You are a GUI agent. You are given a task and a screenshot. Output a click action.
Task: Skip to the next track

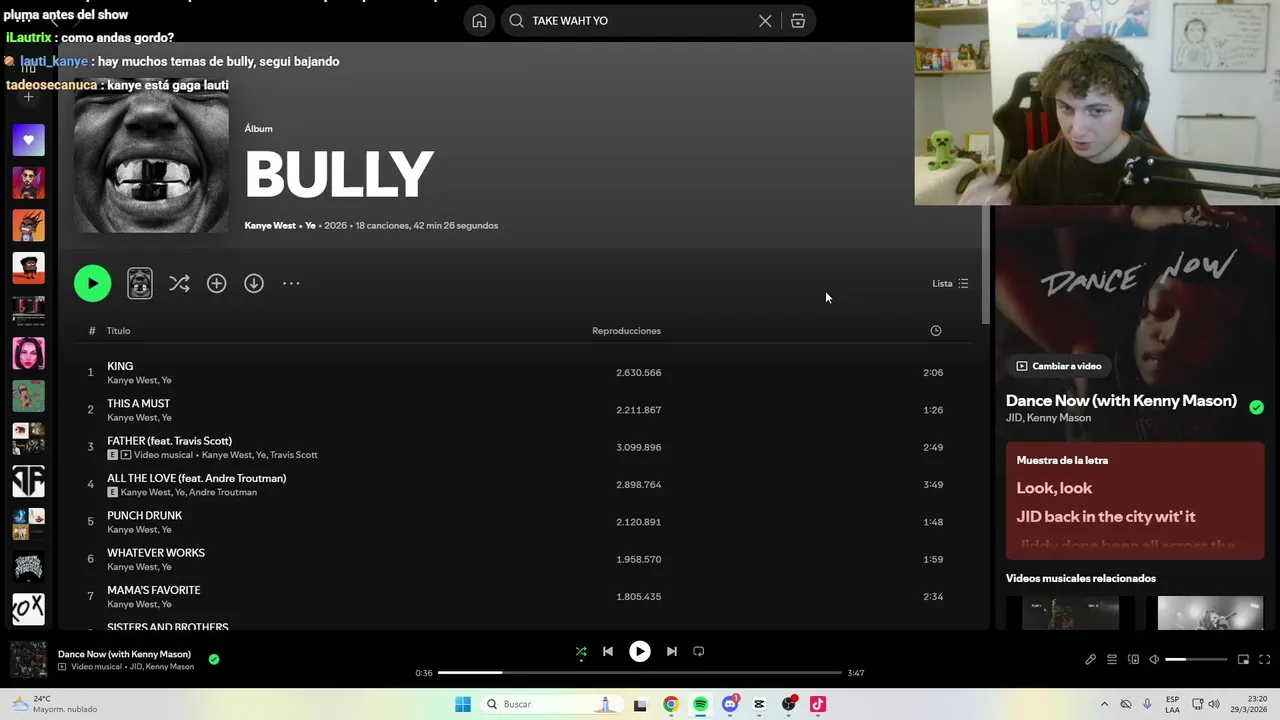pos(672,651)
